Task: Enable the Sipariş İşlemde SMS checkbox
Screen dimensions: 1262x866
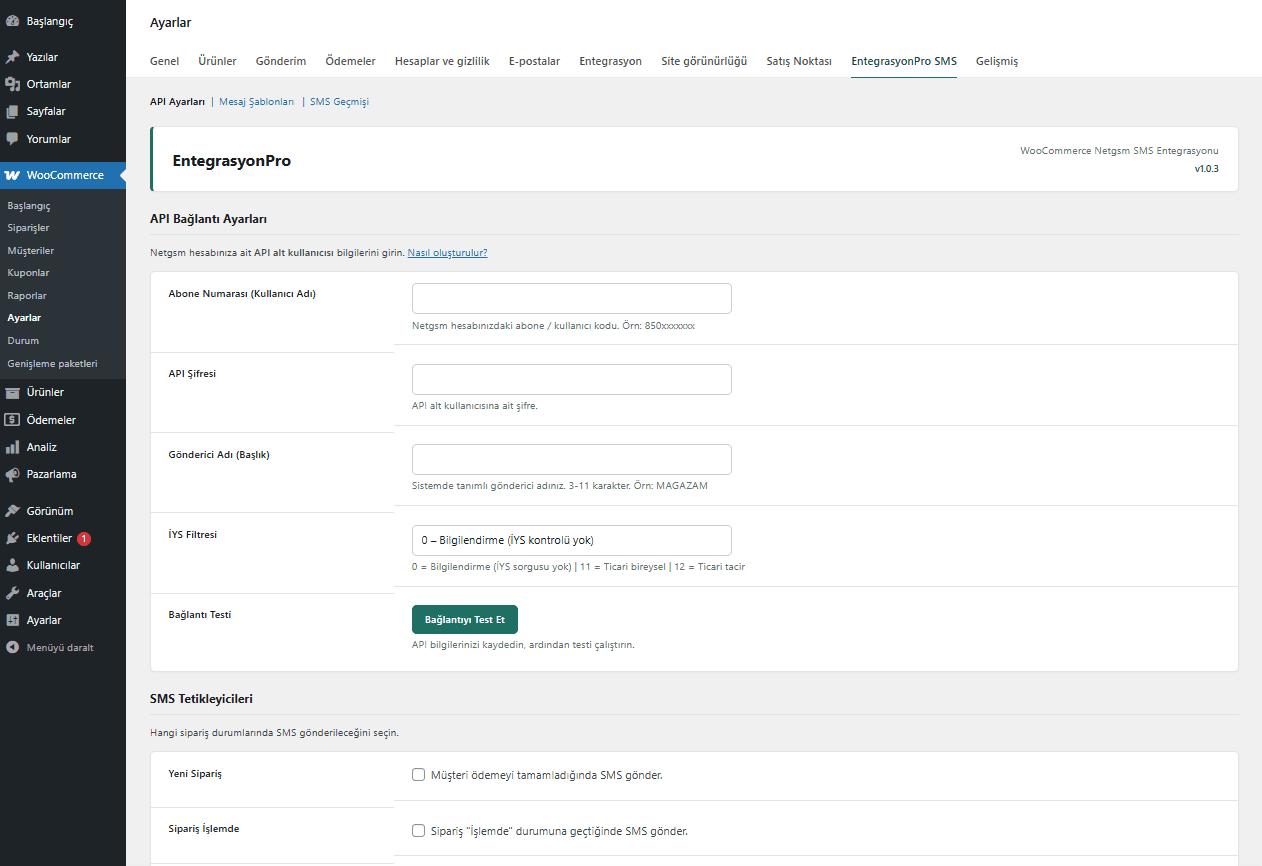Action: (419, 831)
